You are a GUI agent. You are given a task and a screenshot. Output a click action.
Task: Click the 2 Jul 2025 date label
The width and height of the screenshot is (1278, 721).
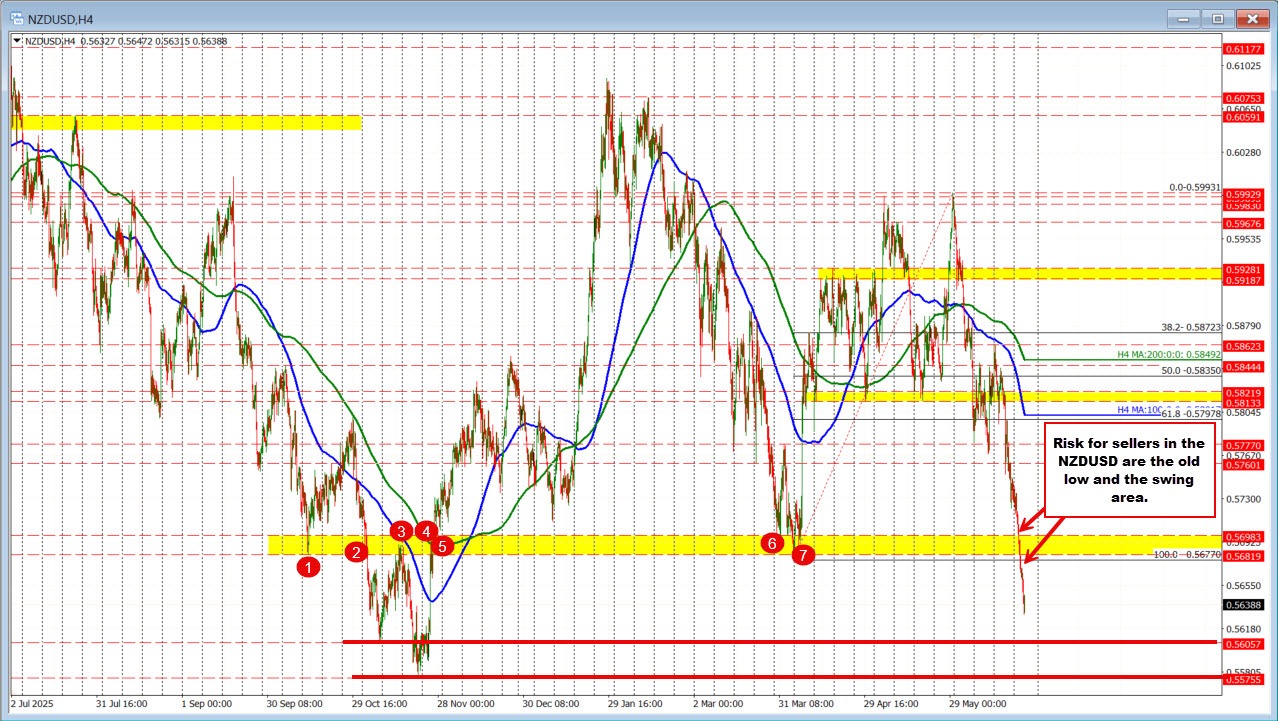pos(32,704)
